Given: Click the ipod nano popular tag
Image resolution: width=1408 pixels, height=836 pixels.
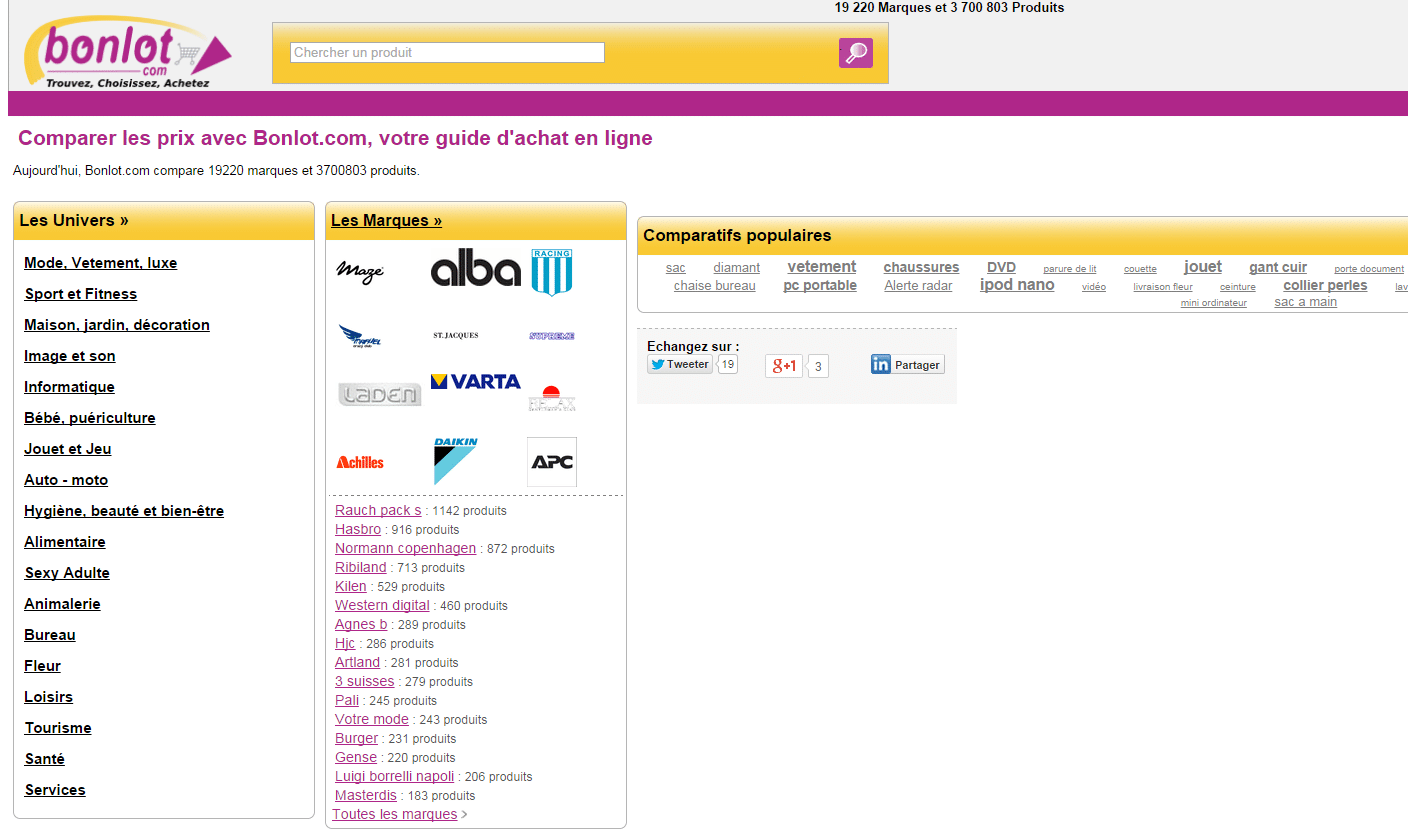Looking at the screenshot, I should tap(1017, 285).
